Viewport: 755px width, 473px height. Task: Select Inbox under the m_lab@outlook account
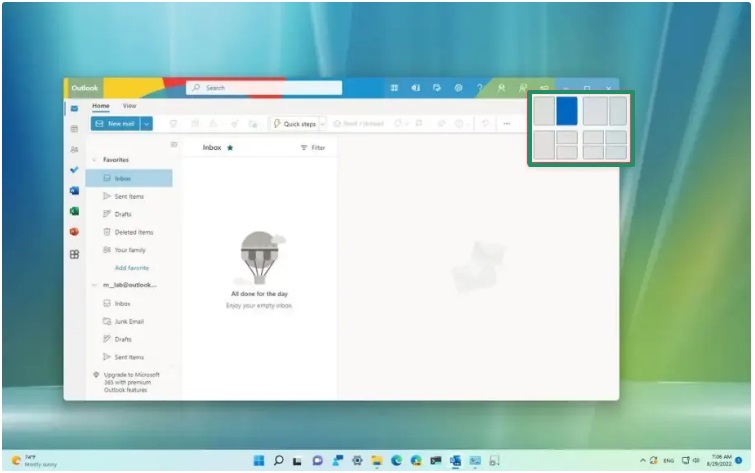coord(129,303)
